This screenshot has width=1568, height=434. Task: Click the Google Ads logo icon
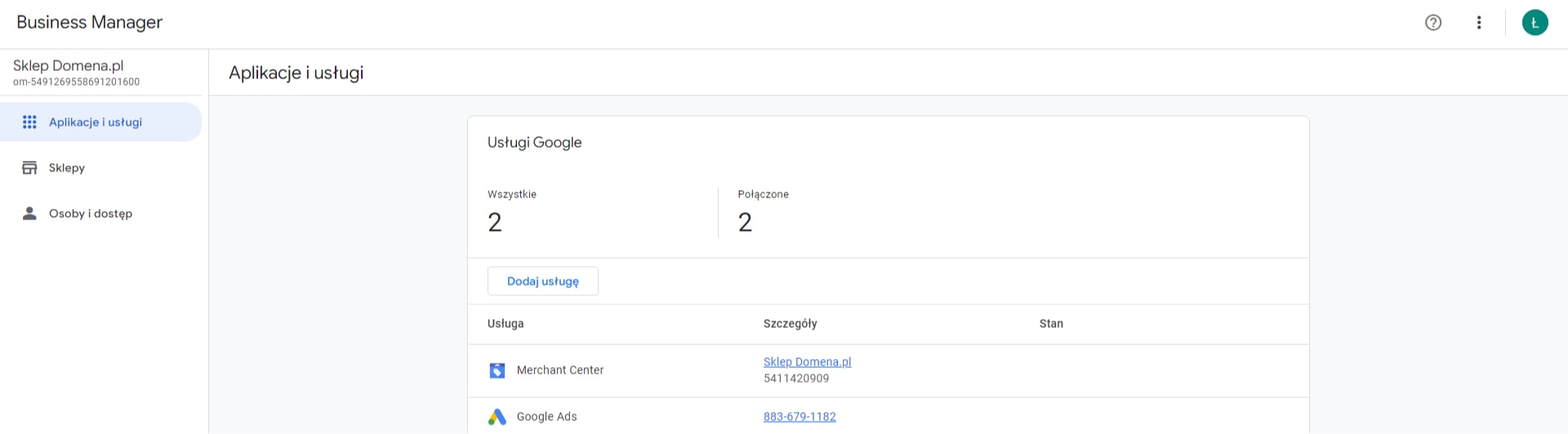pyautogui.click(x=497, y=417)
